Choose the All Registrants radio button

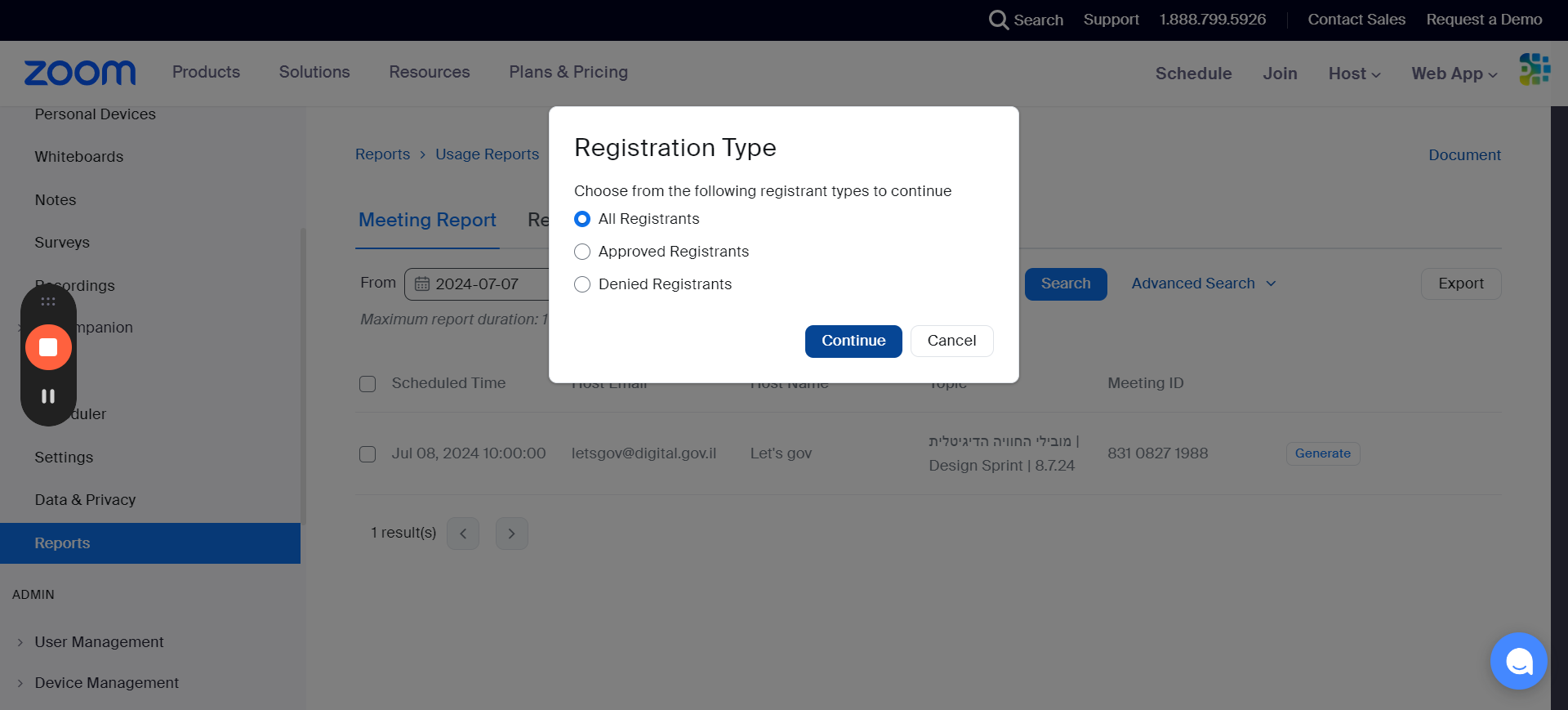coord(582,219)
